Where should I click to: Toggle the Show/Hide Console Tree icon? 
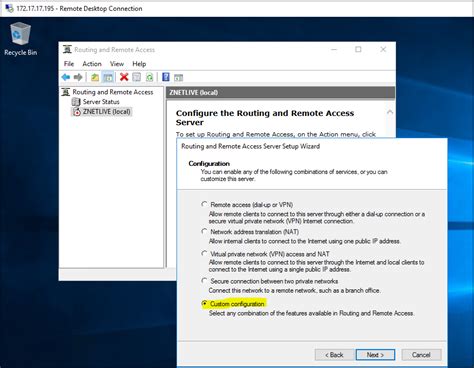(108, 77)
